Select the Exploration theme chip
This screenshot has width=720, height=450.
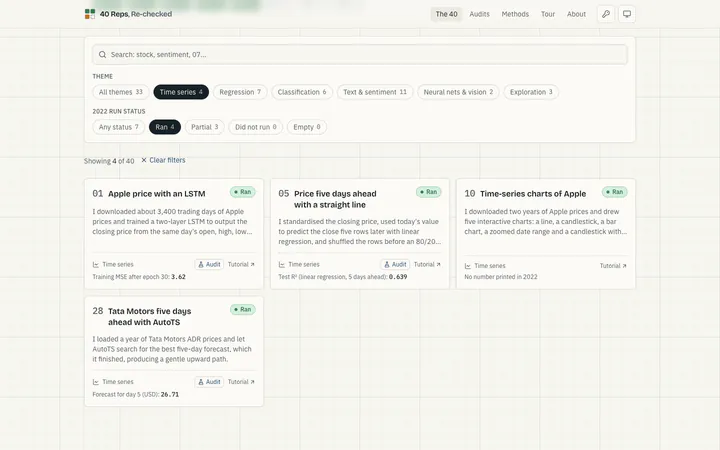(x=531, y=92)
